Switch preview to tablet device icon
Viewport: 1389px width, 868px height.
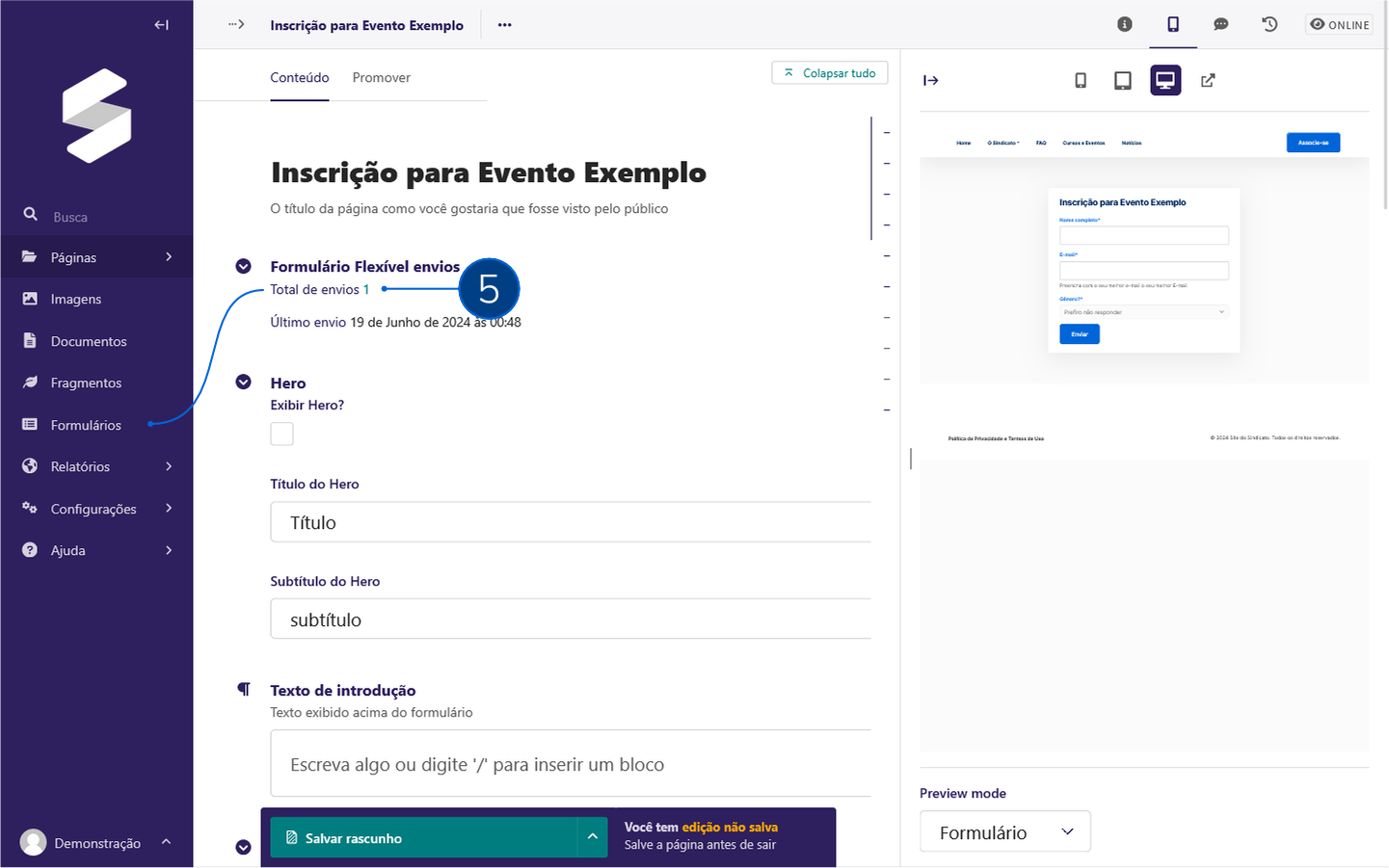tap(1122, 80)
